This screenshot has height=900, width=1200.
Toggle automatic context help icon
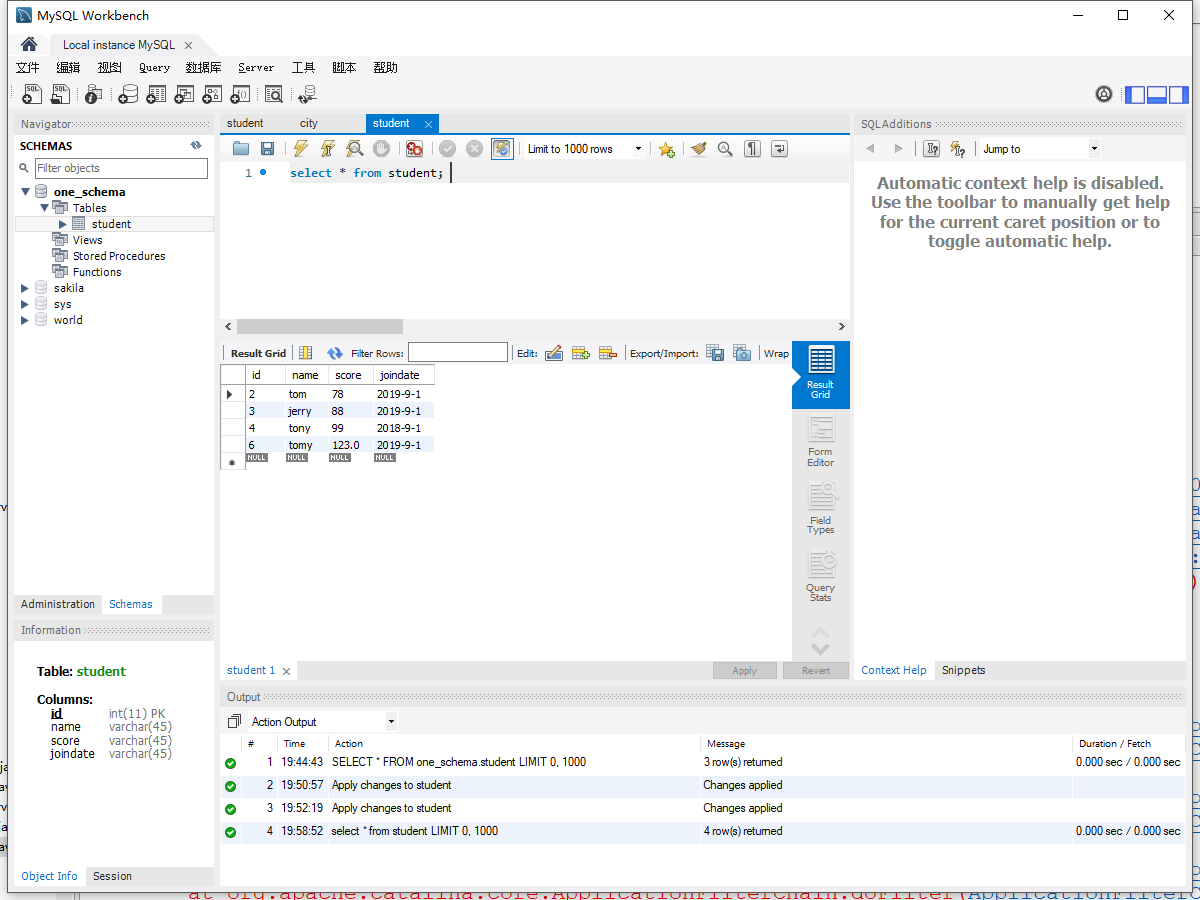(958, 149)
